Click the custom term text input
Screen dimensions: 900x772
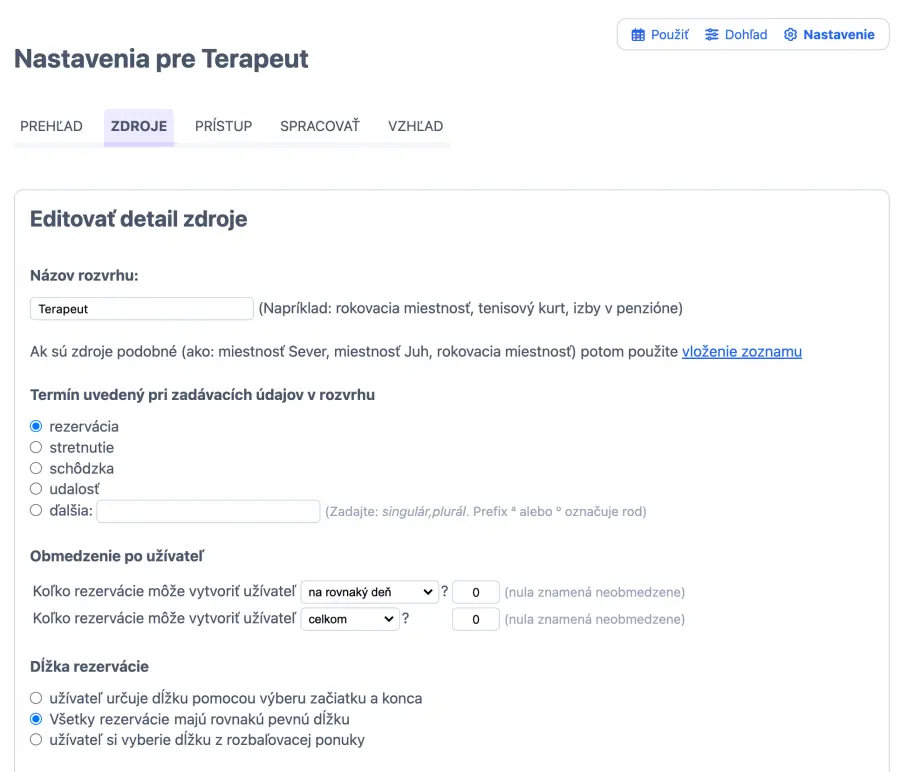point(208,511)
